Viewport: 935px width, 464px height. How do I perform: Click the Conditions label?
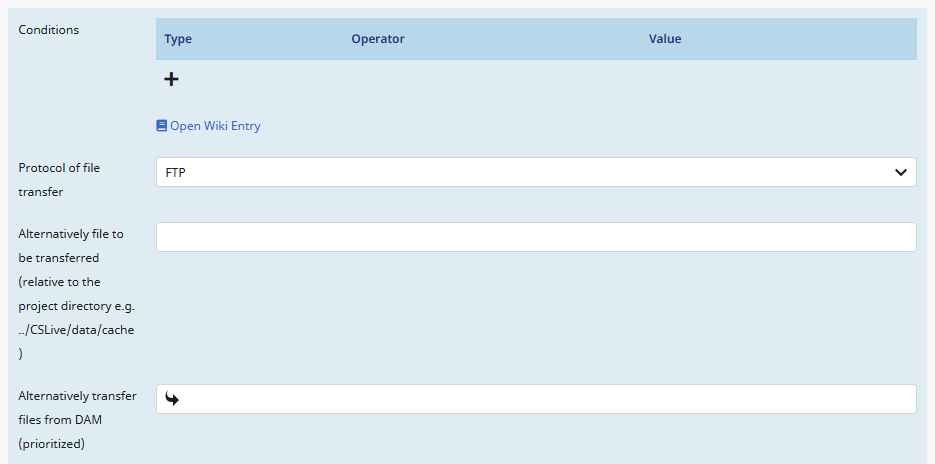tap(49, 30)
